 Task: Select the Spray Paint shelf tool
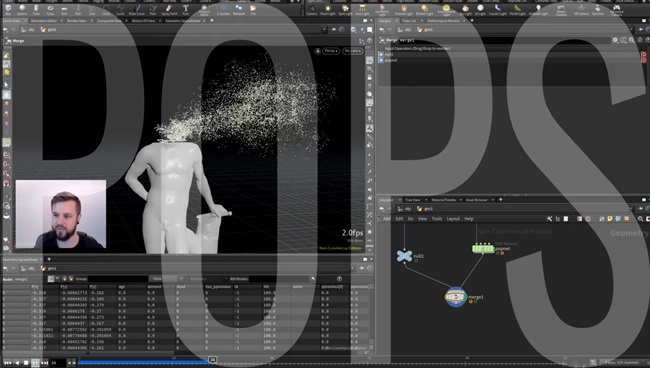(x=169, y=9)
